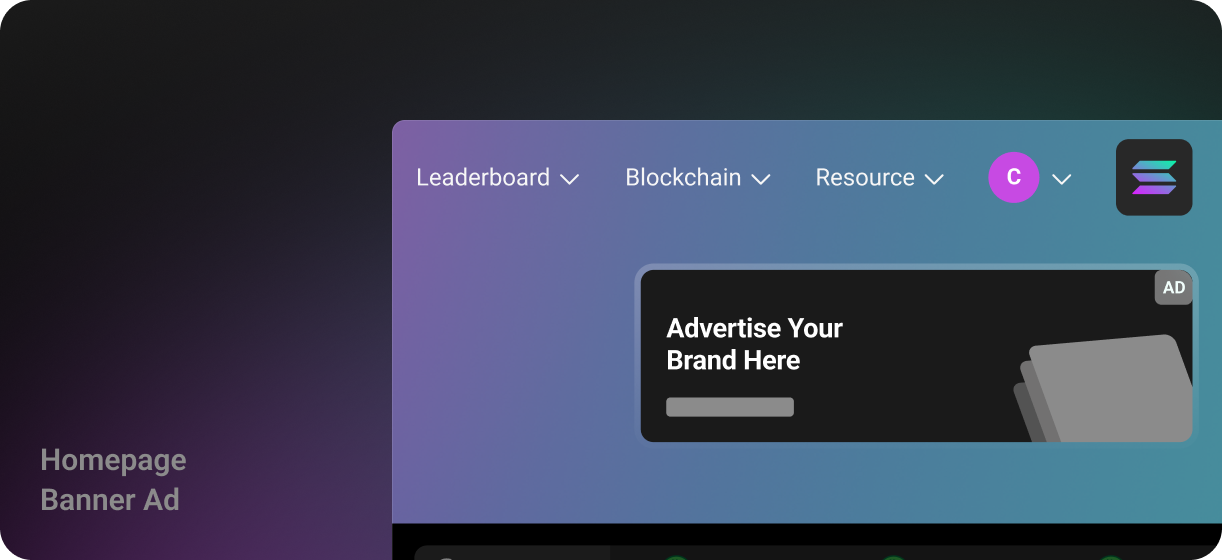This screenshot has width=1222, height=560.
Task: Click the "Homepage Banner Ad" caption text
Action: click(113, 480)
